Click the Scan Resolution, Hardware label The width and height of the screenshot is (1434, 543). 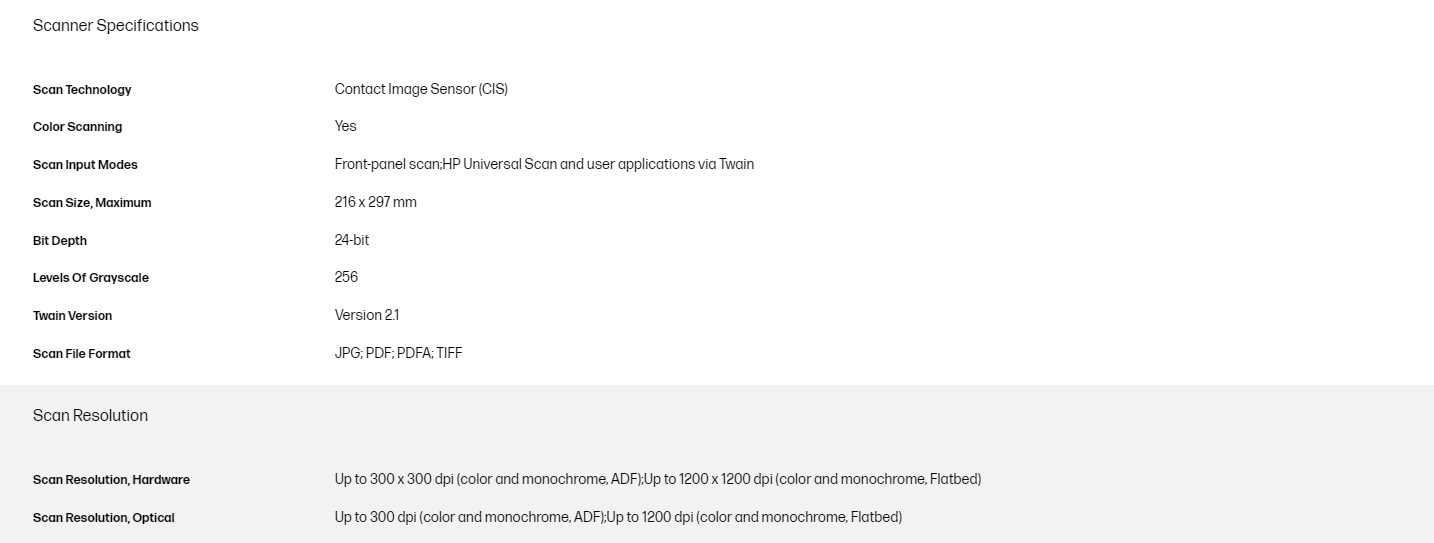pyautogui.click(x=111, y=480)
